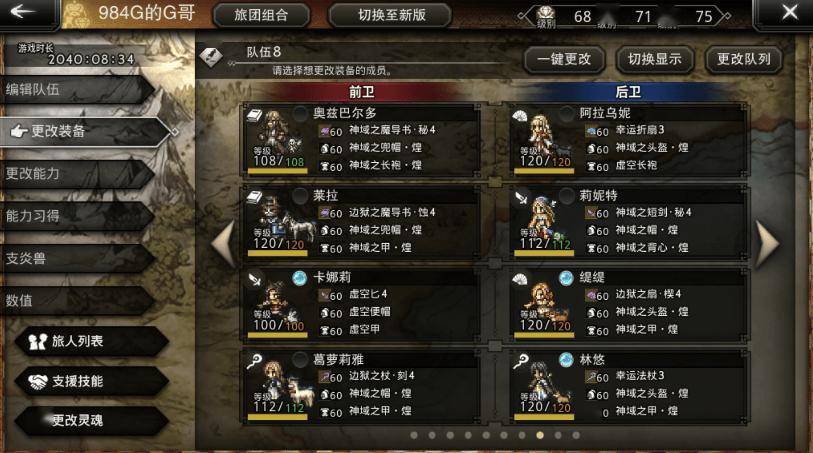This screenshot has height=453, width=813.
Task: Tap the dagger icon beside 卡娜莉
Action: [255, 279]
